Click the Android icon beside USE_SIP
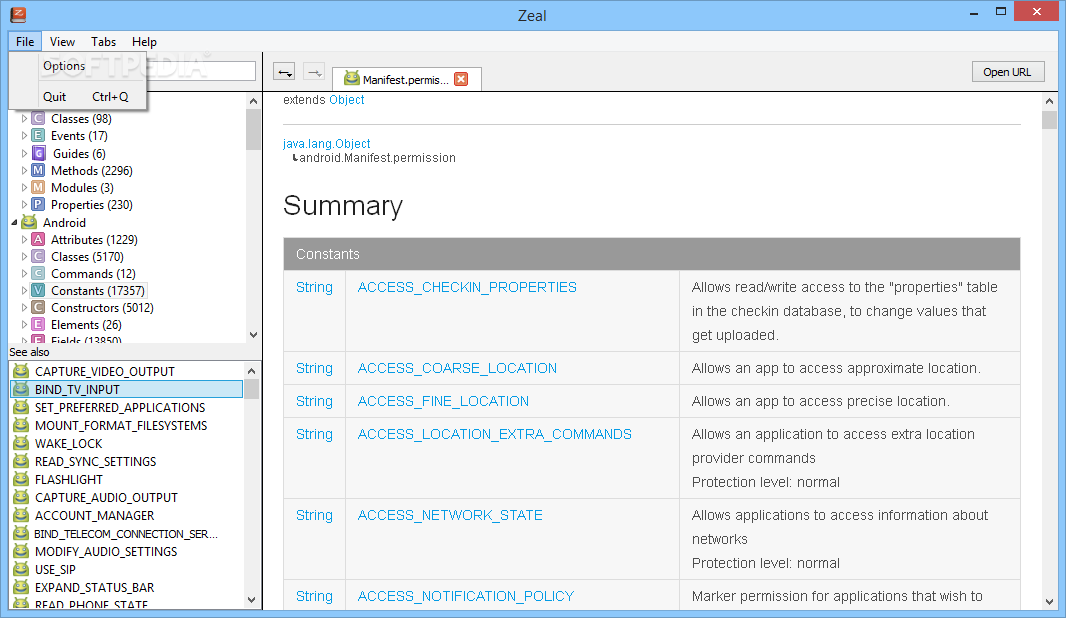The height and width of the screenshot is (618, 1066). 22,569
